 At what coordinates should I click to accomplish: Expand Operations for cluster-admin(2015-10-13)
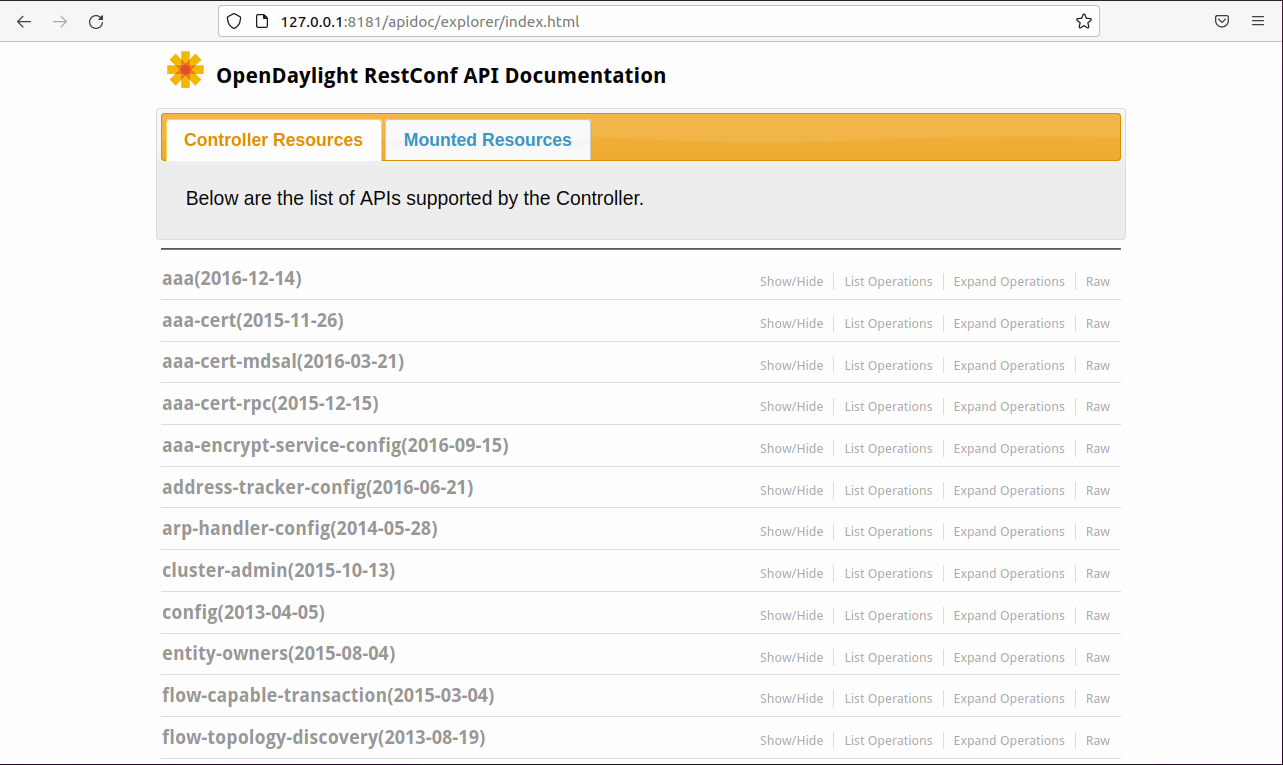(x=1008, y=574)
